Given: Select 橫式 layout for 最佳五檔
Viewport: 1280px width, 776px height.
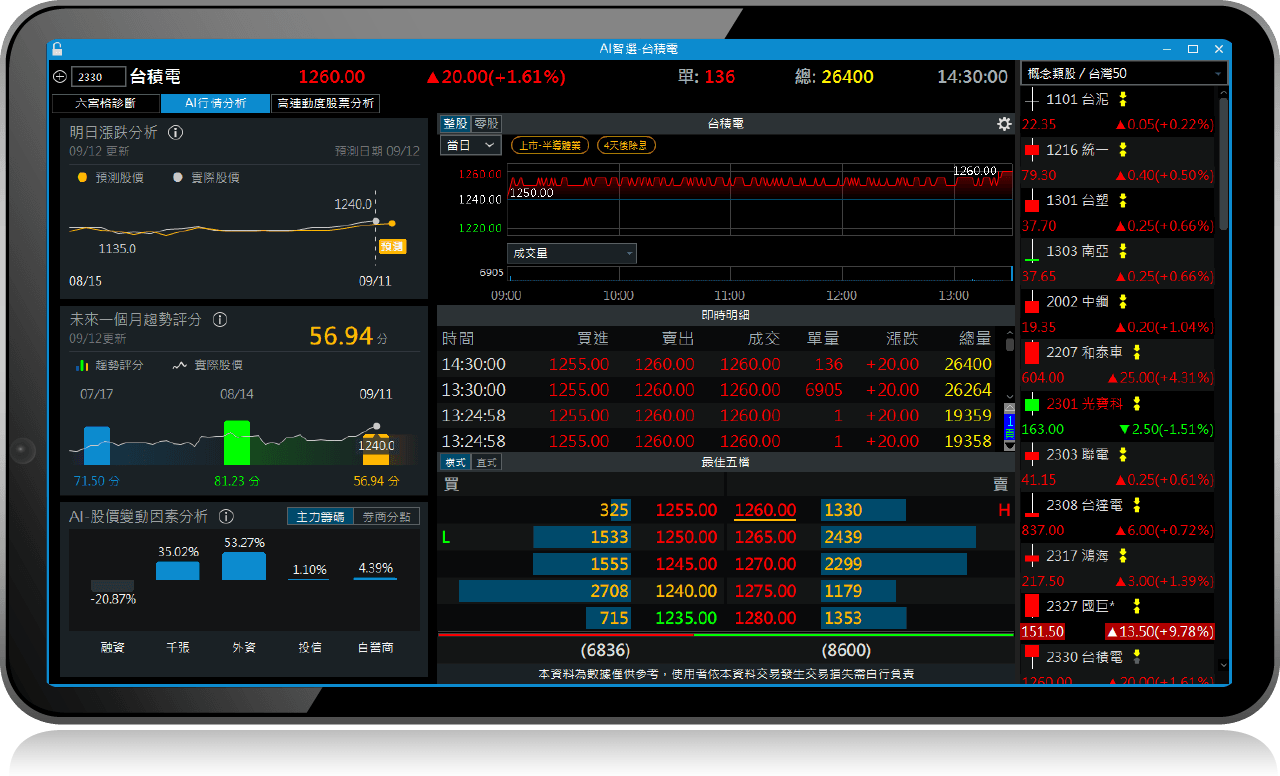Looking at the screenshot, I should 455,462.
